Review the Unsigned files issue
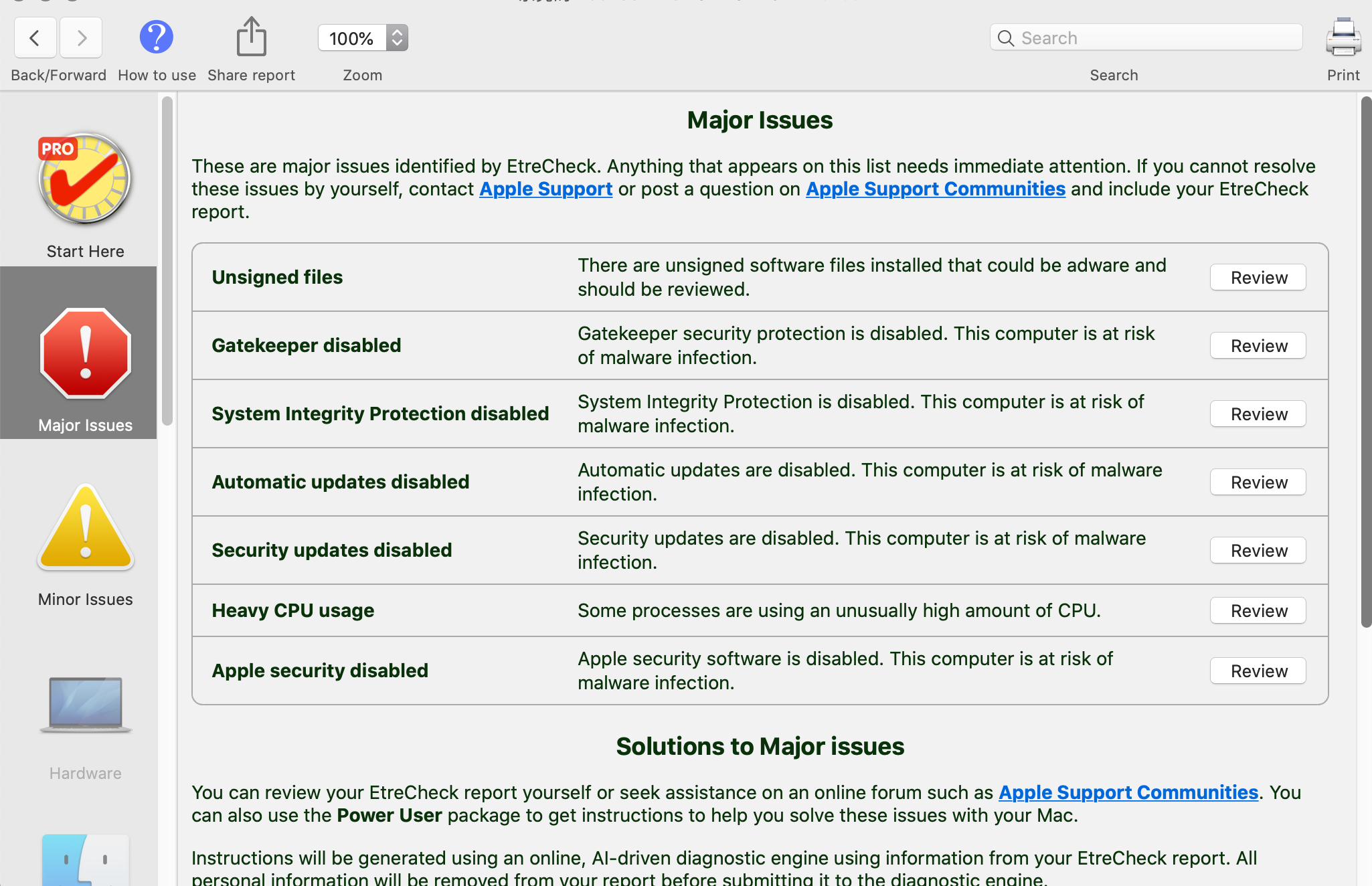This screenshot has width=1372, height=886. pos(1258,278)
